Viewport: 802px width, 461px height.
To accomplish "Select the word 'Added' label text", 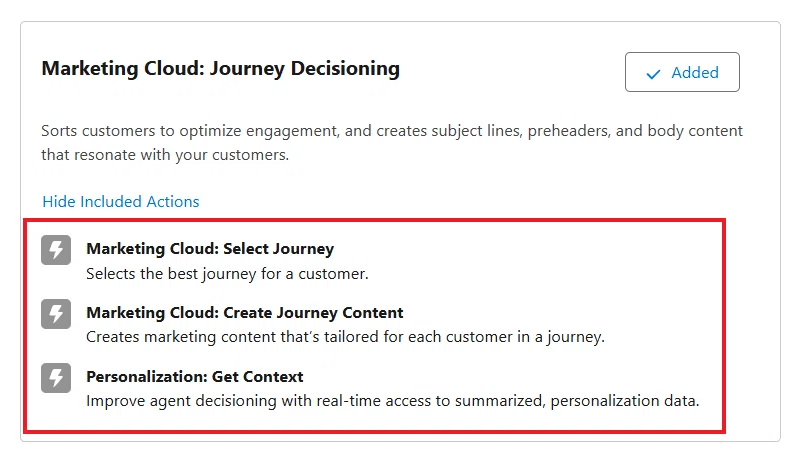I will coord(695,73).
